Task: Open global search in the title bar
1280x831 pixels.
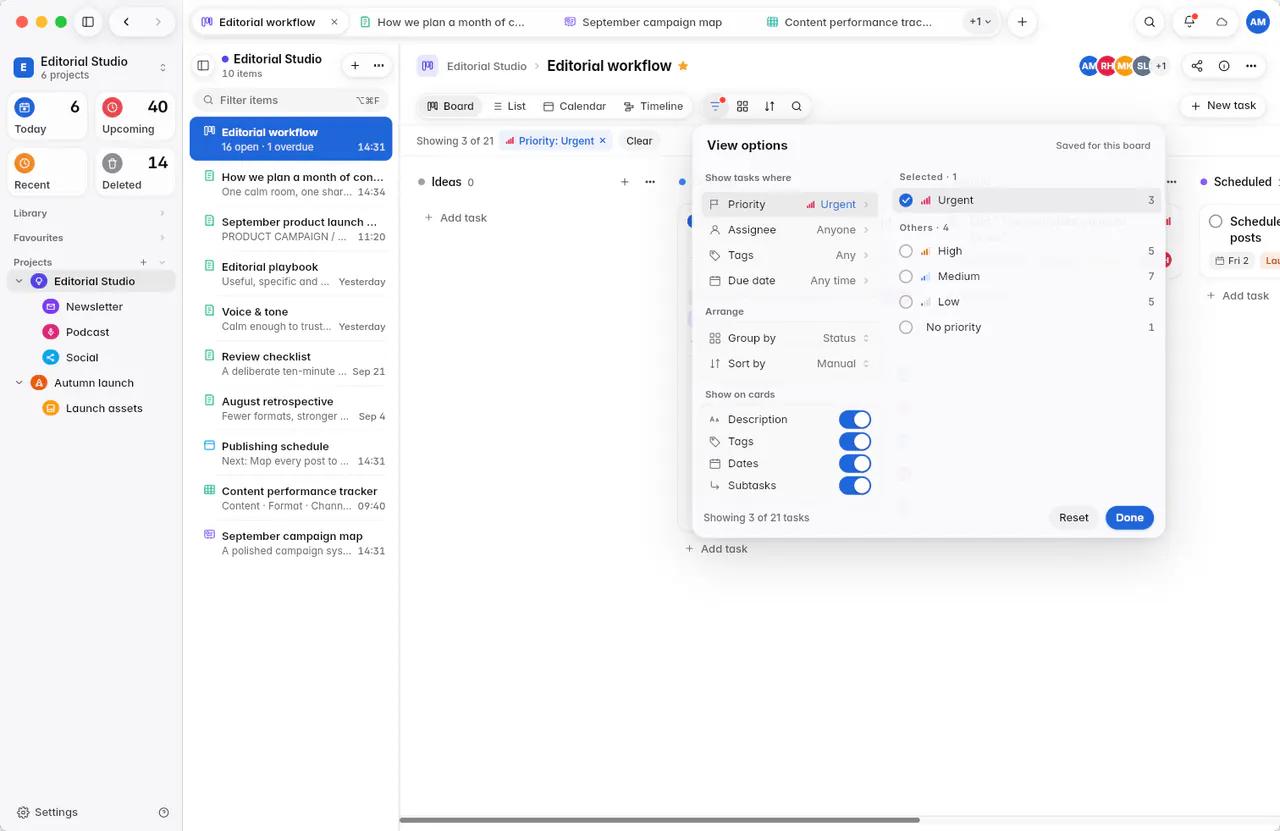Action: coord(1150,22)
